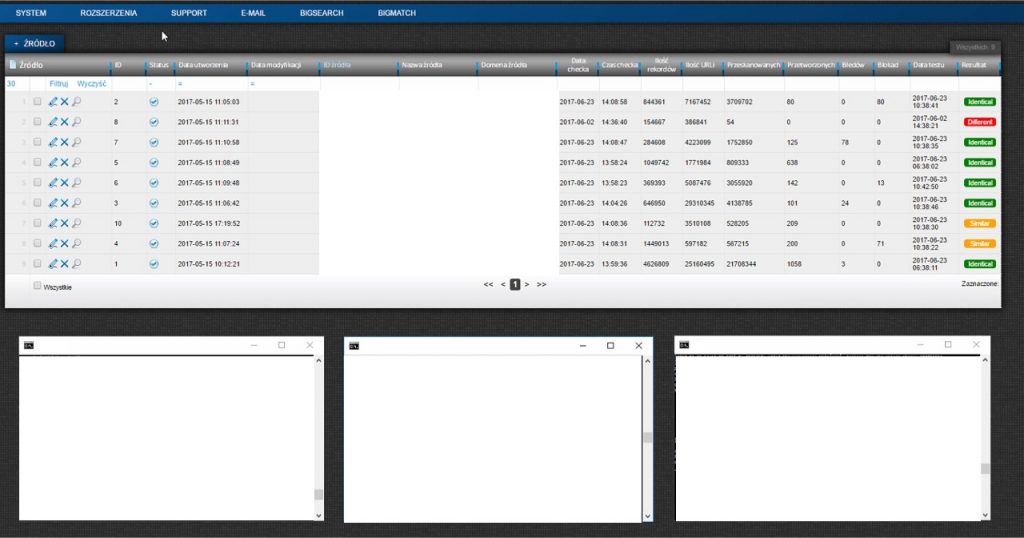This screenshot has height=538, width=1024.
Task: Delete the row with ID 8
Action: pyautogui.click(x=64, y=122)
